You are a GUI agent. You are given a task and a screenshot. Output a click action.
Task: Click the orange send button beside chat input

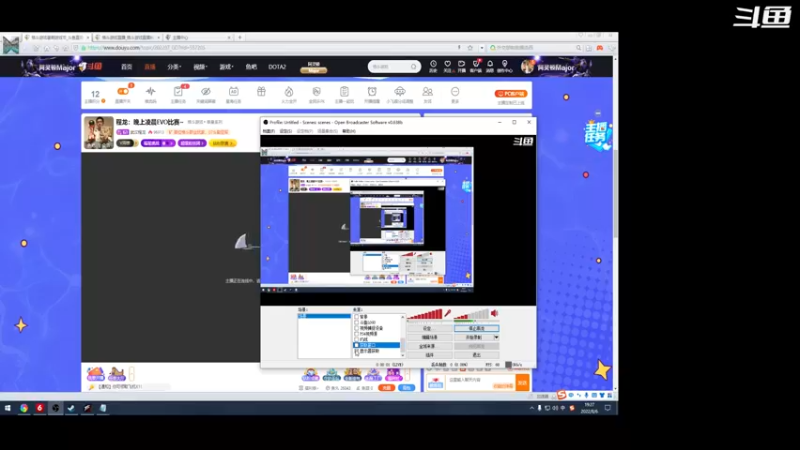pos(522,382)
